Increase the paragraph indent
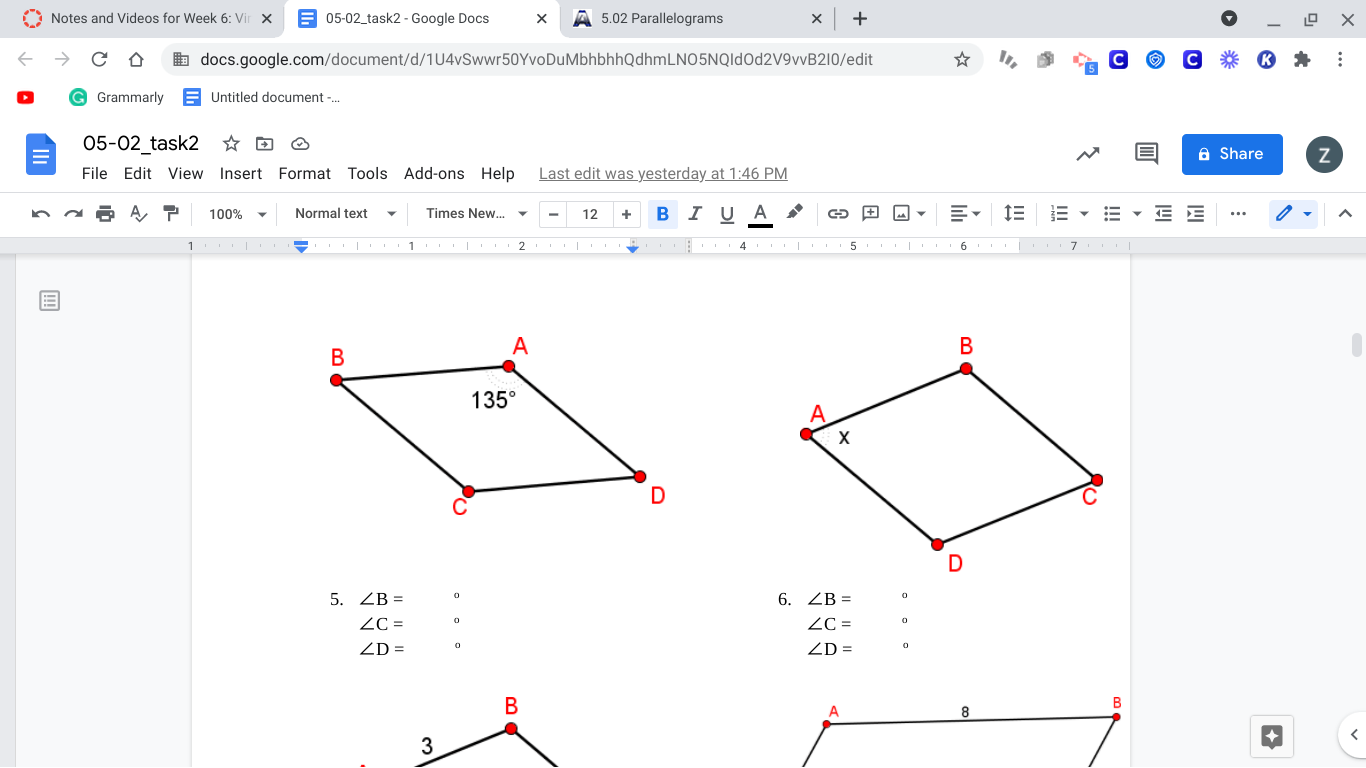 pos(1195,214)
